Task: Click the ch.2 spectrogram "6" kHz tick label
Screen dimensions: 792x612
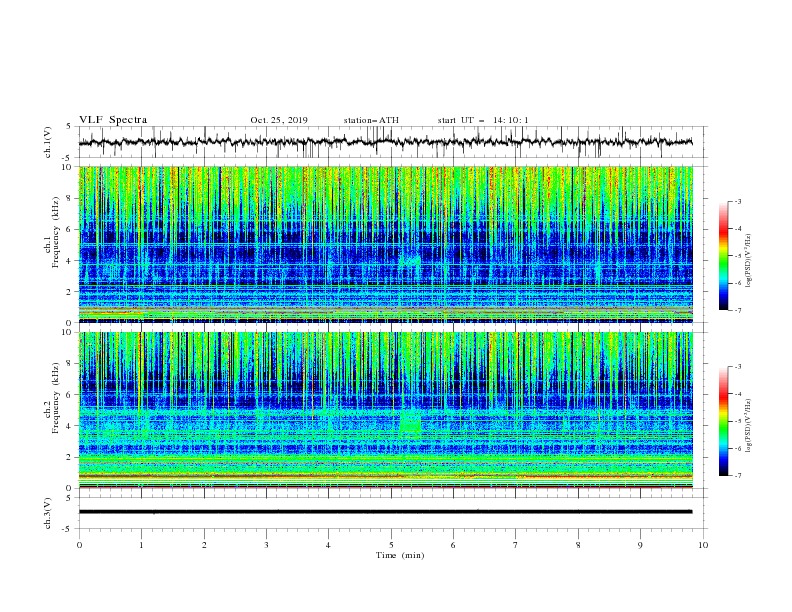Action: (x=71, y=395)
